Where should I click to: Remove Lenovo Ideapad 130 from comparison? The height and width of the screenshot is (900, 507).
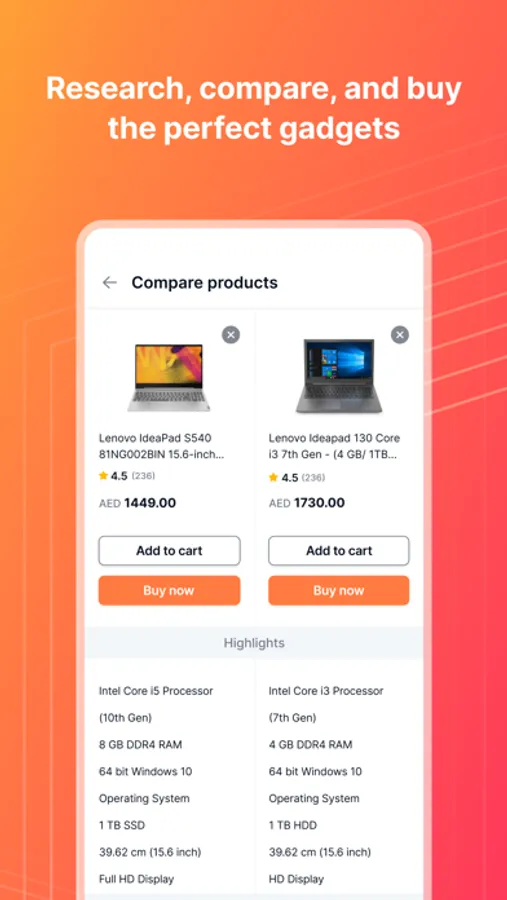400,335
